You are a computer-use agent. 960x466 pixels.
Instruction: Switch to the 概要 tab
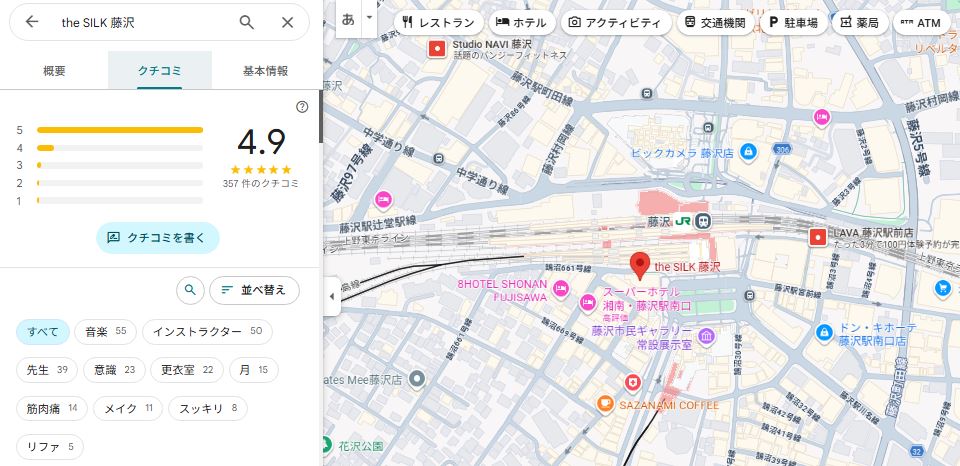tap(55, 71)
